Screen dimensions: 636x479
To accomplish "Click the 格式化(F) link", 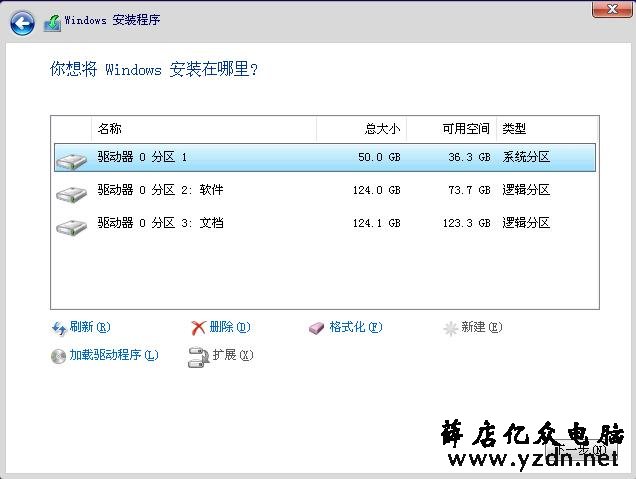I will (356, 326).
